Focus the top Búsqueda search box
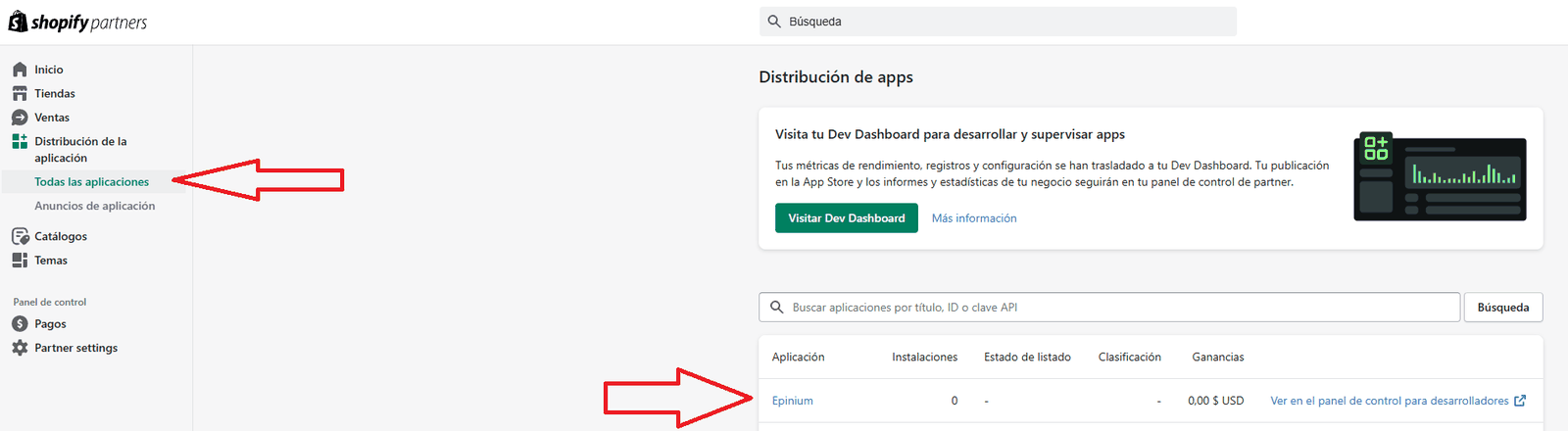 click(998, 22)
